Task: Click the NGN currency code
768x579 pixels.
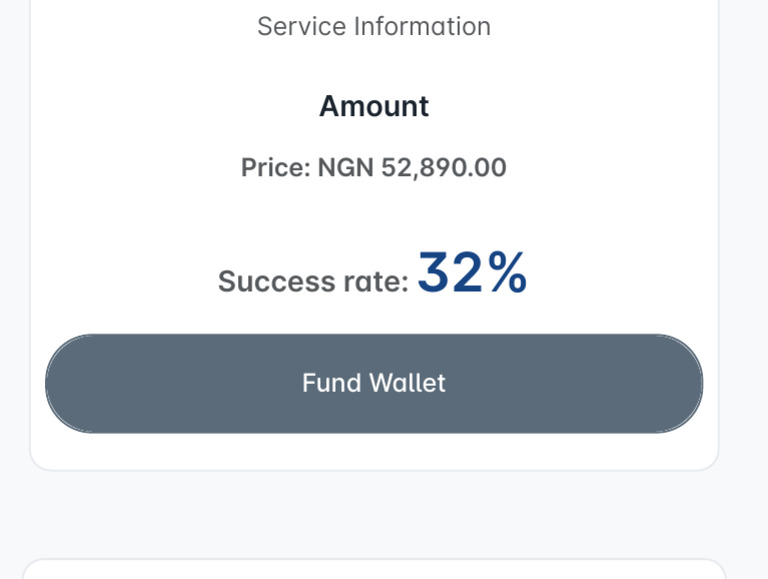Action: 345,168
